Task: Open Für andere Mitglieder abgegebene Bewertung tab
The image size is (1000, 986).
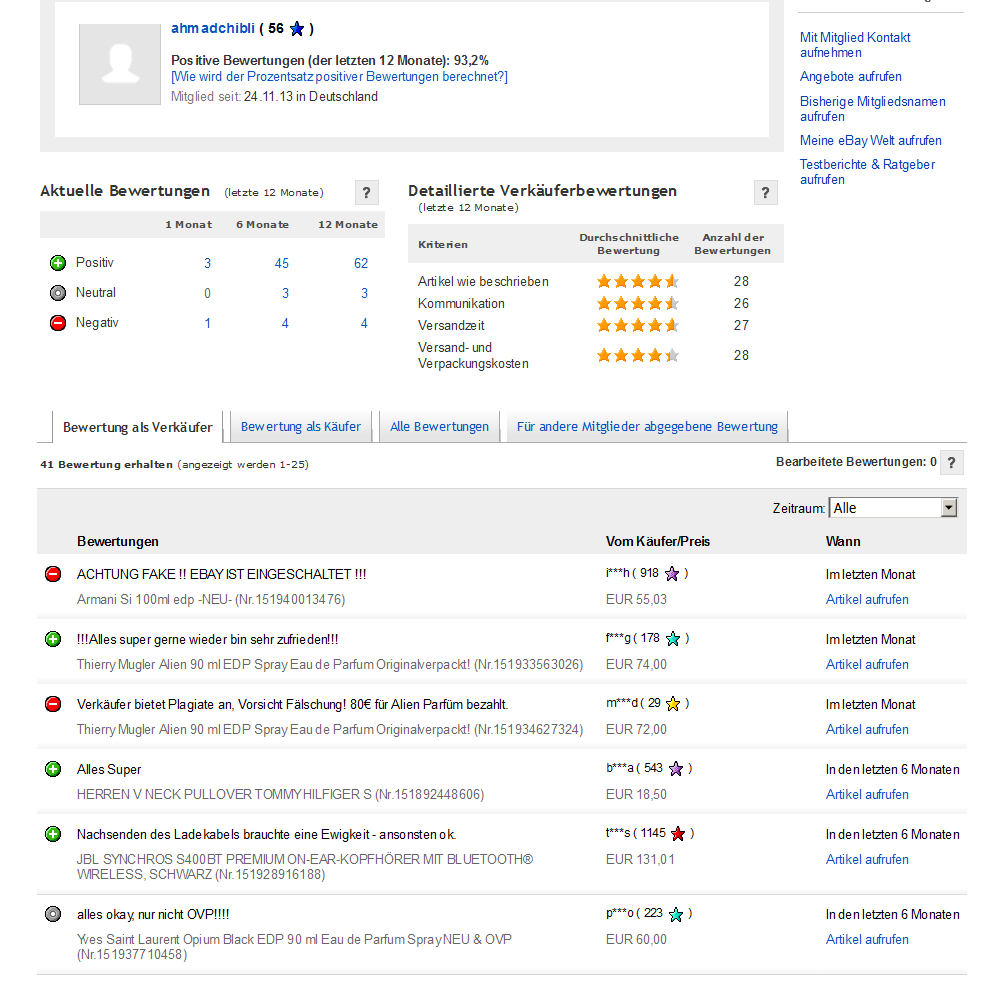Action: [647, 427]
